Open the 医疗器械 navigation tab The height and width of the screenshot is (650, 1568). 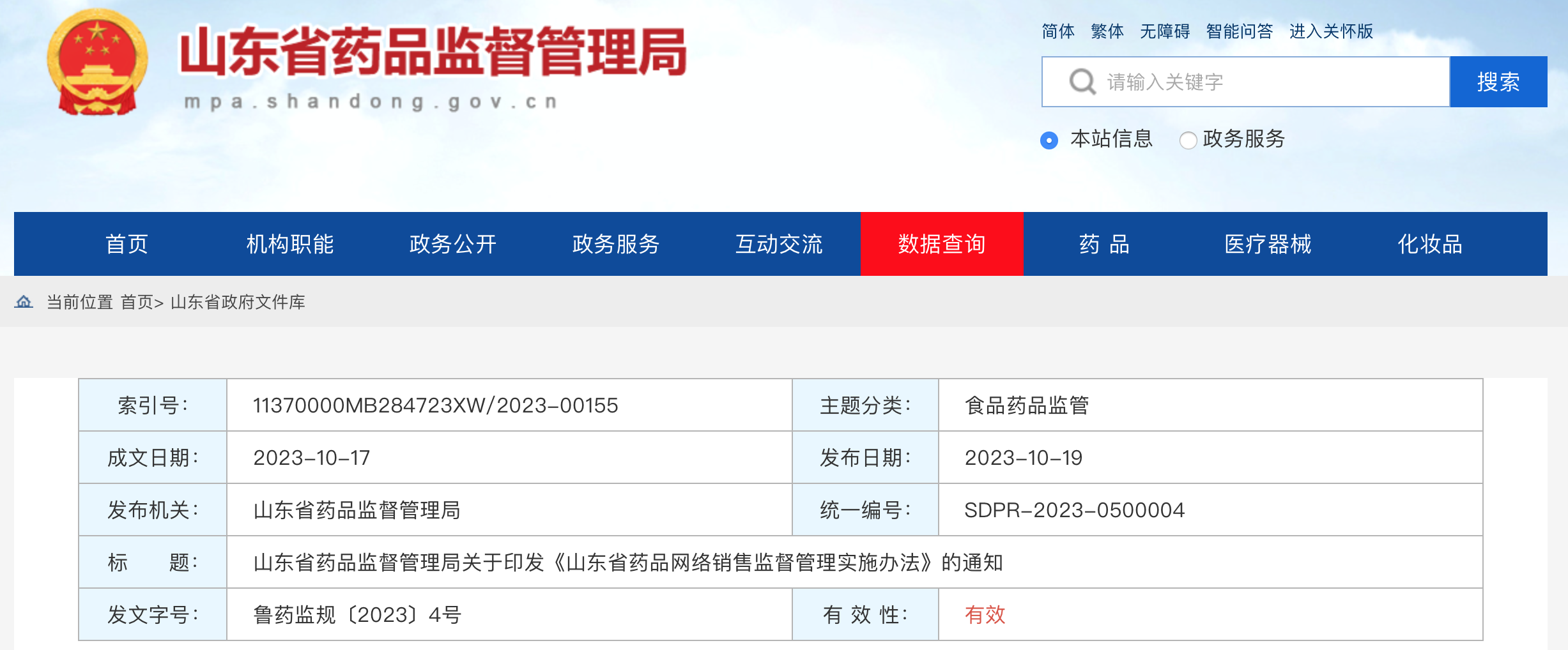tap(1268, 244)
